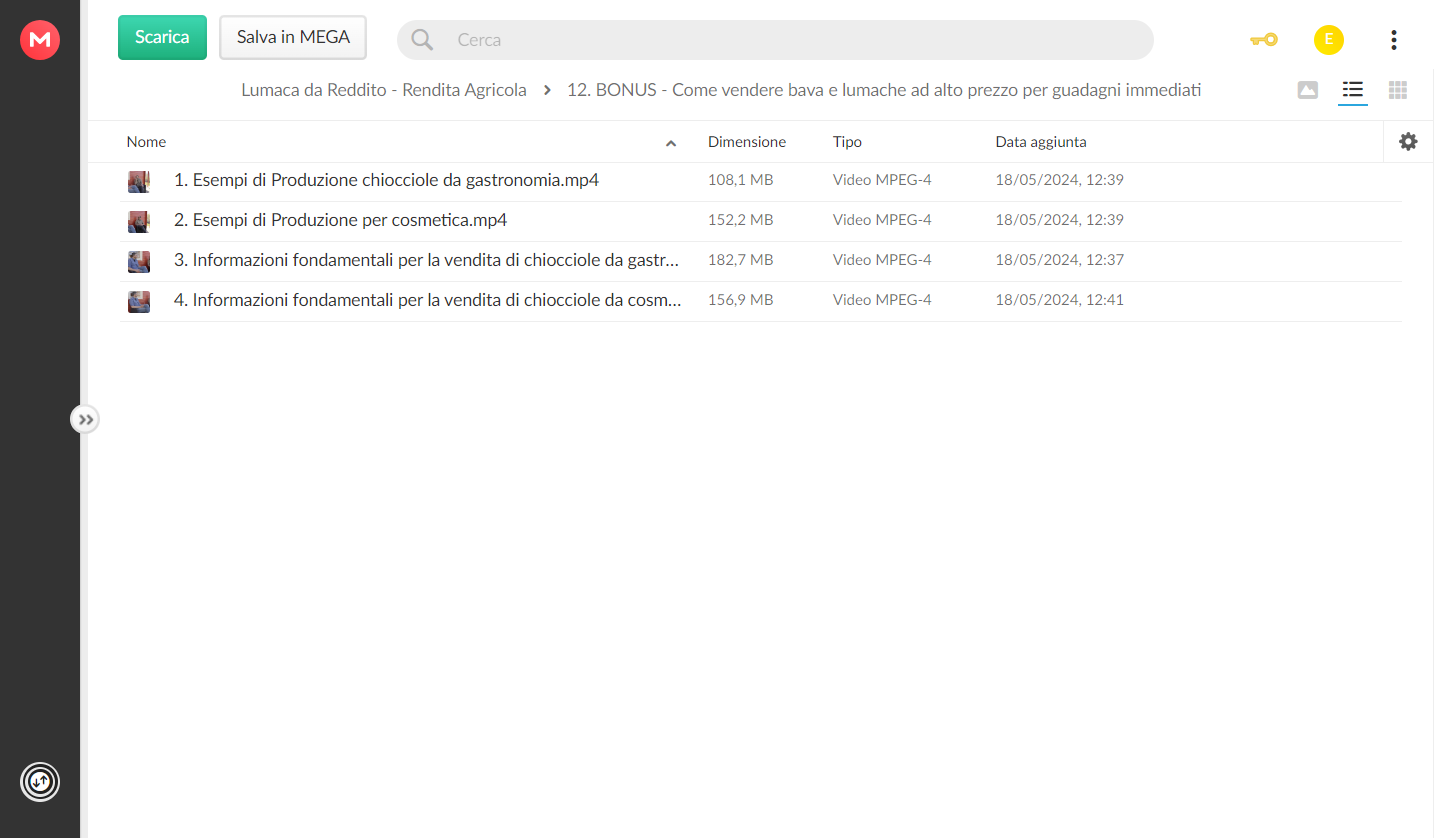Switch to list view
This screenshot has width=1434, height=838.
[1353, 90]
